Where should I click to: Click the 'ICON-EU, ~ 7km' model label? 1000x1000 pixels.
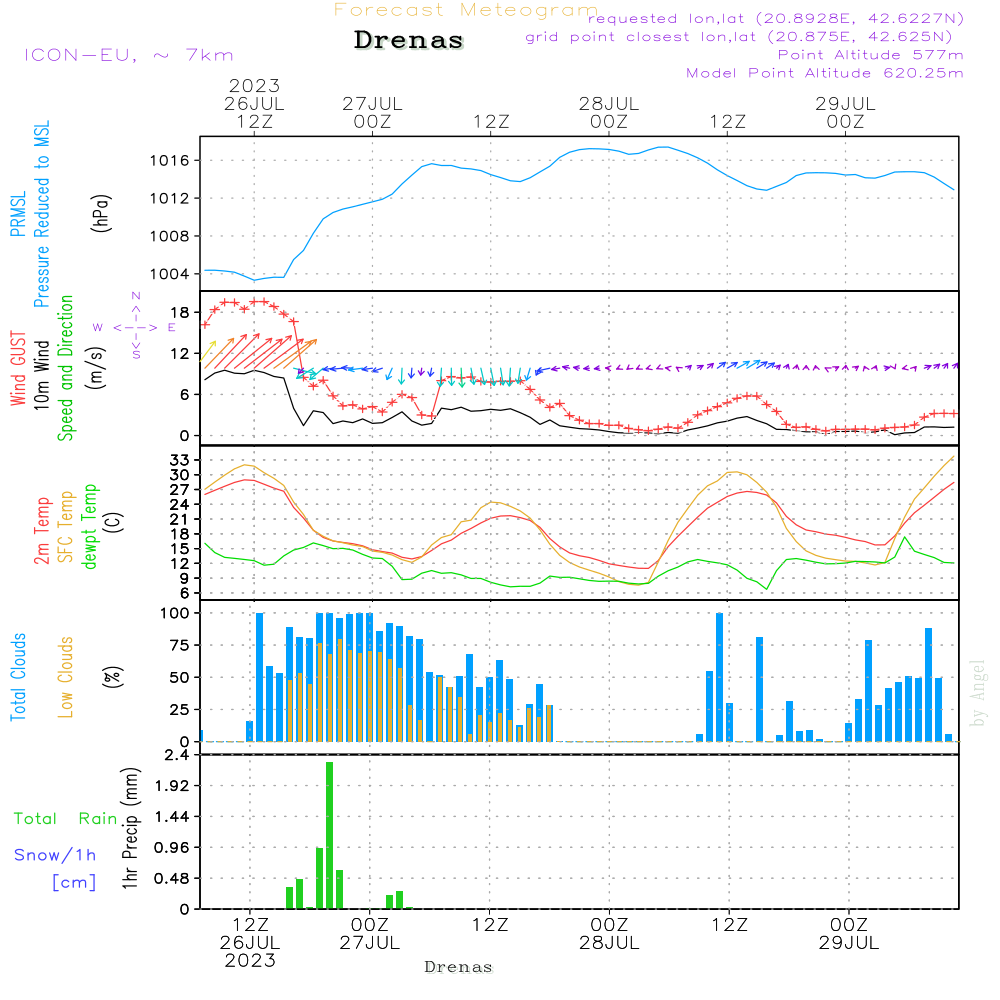click(129, 55)
